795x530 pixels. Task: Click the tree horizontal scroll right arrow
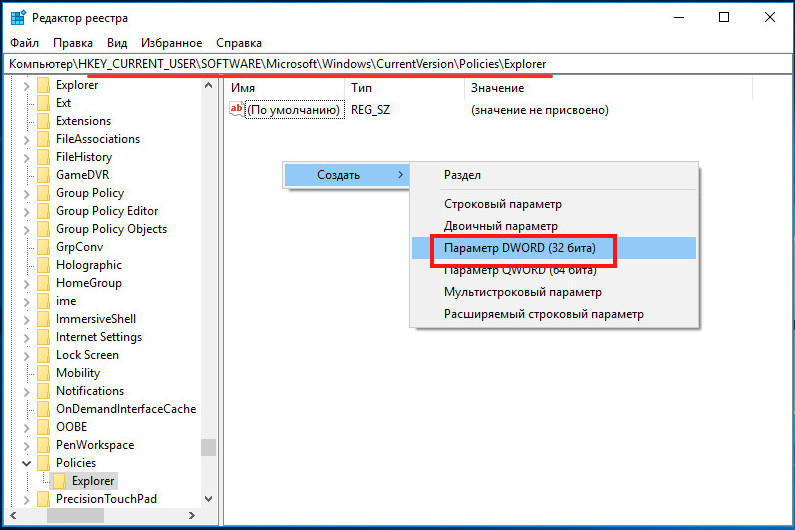[192, 516]
